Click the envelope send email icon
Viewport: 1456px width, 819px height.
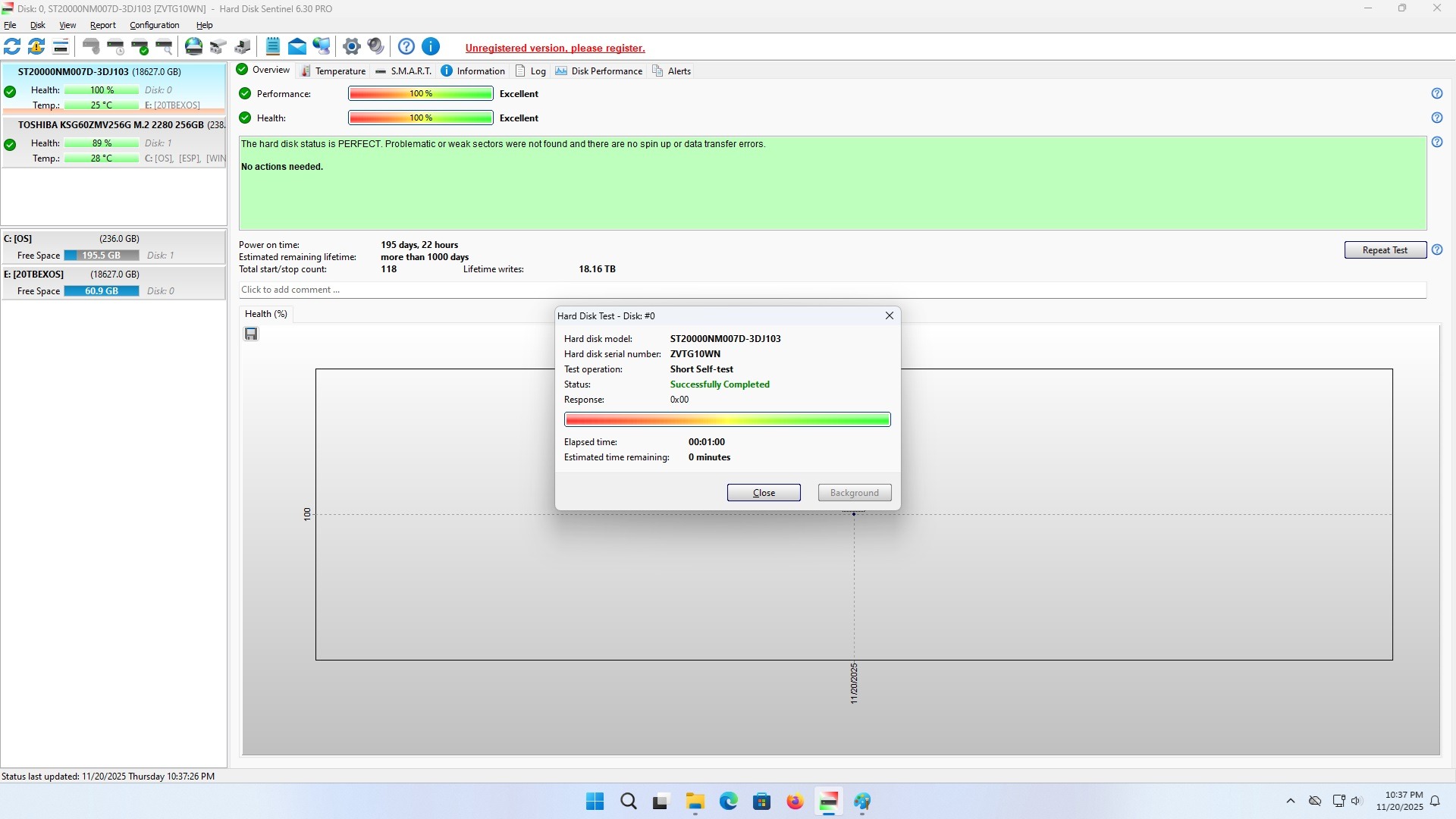pyautogui.click(x=297, y=47)
